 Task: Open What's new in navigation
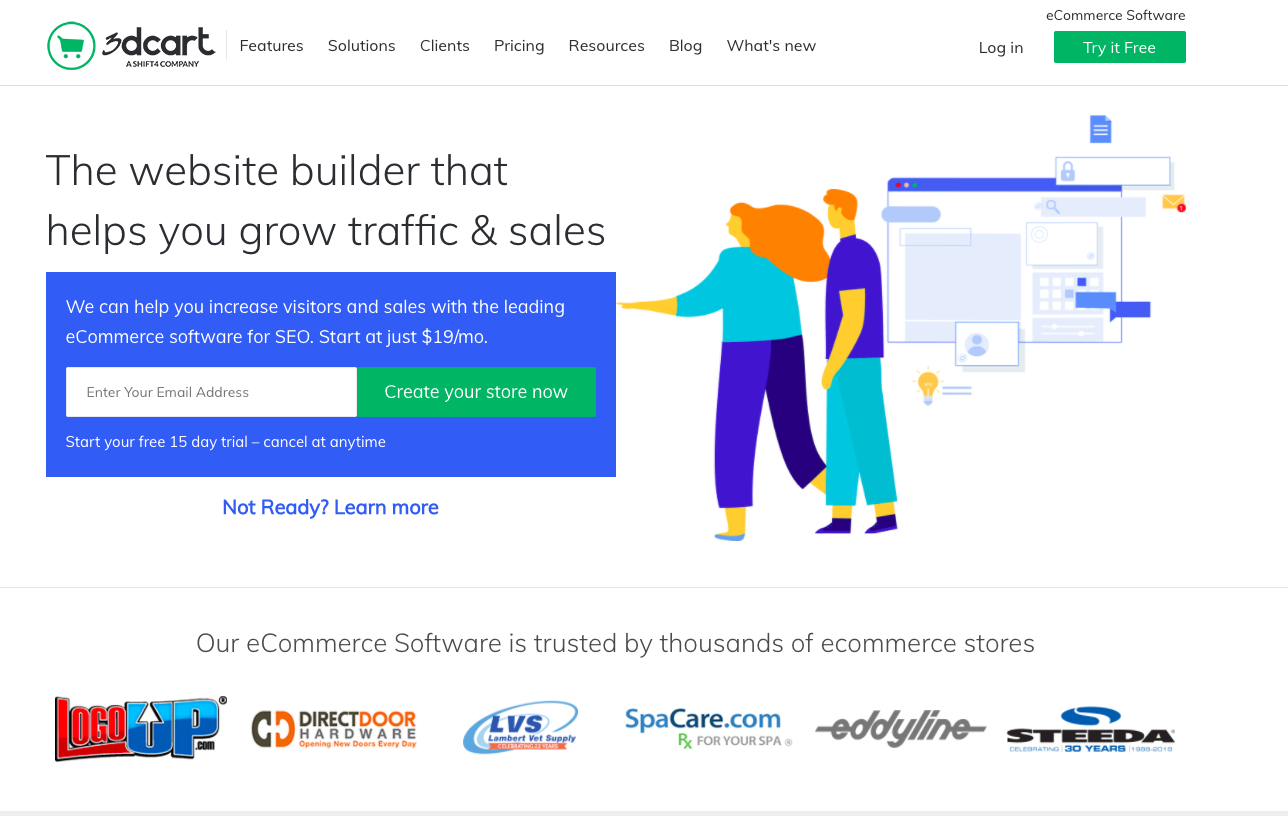[x=771, y=46]
